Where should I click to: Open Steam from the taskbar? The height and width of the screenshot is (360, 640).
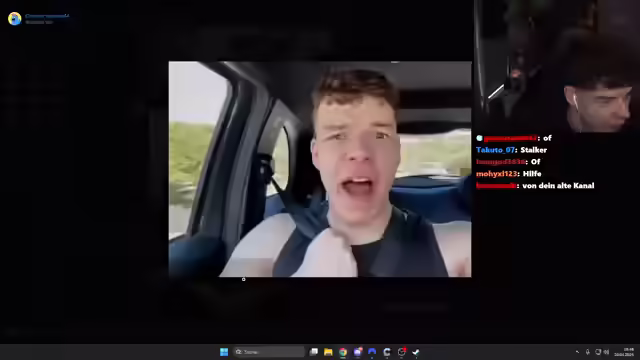click(416, 352)
